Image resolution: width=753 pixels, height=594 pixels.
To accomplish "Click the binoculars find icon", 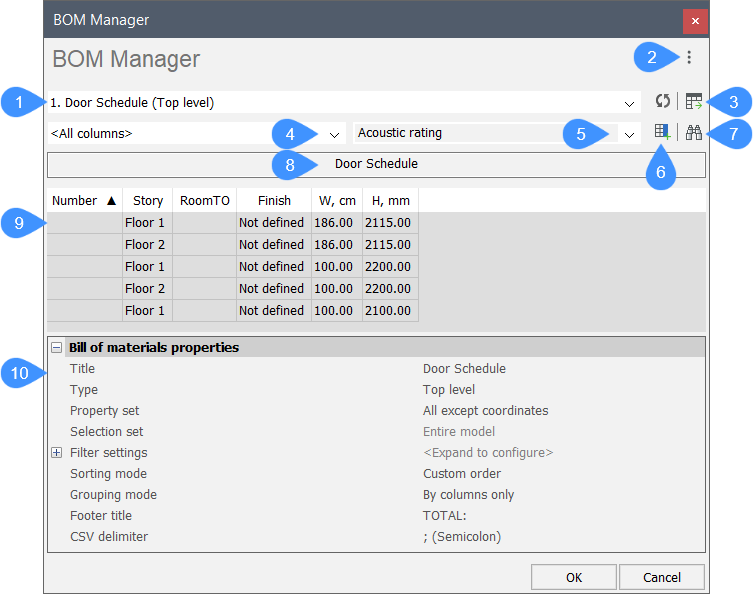I will pyautogui.click(x=694, y=132).
